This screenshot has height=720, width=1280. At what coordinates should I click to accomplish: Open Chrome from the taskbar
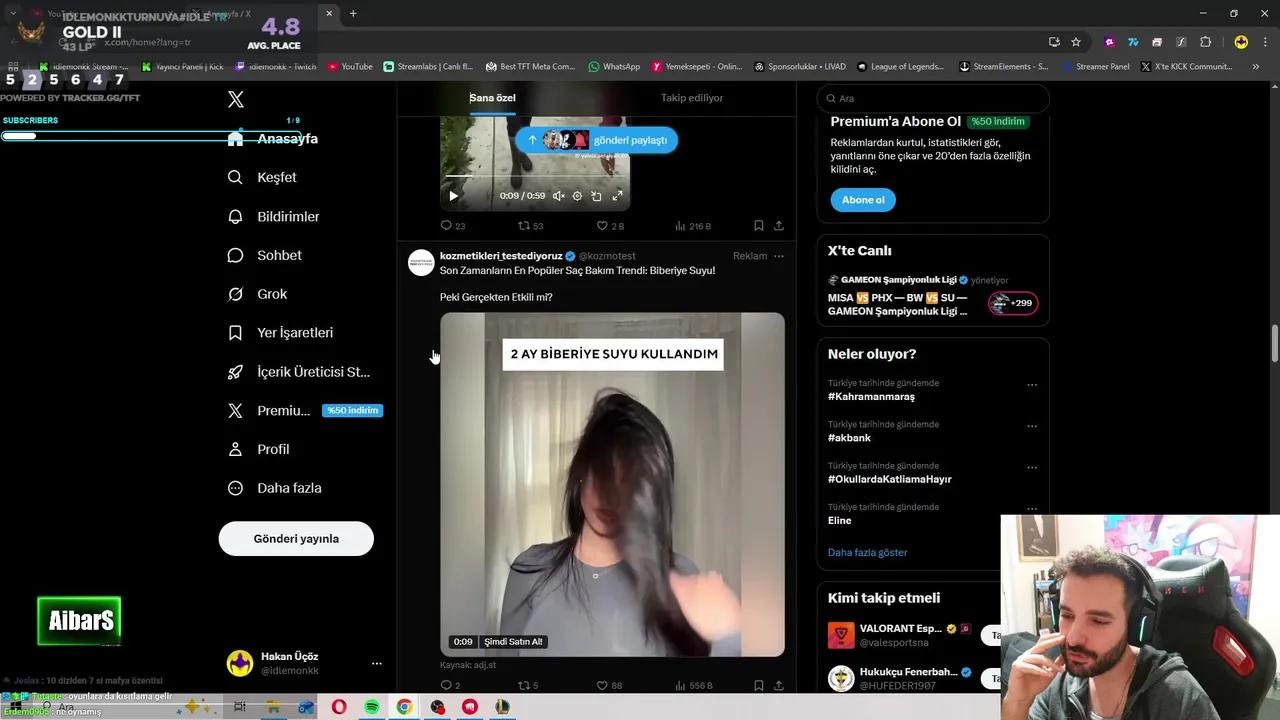(404, 707)
